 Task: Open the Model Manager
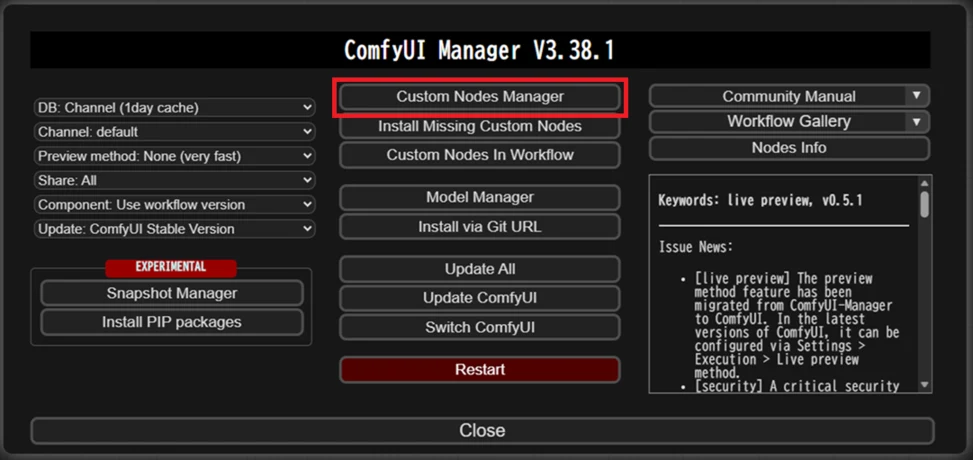[x=480, y=197]
